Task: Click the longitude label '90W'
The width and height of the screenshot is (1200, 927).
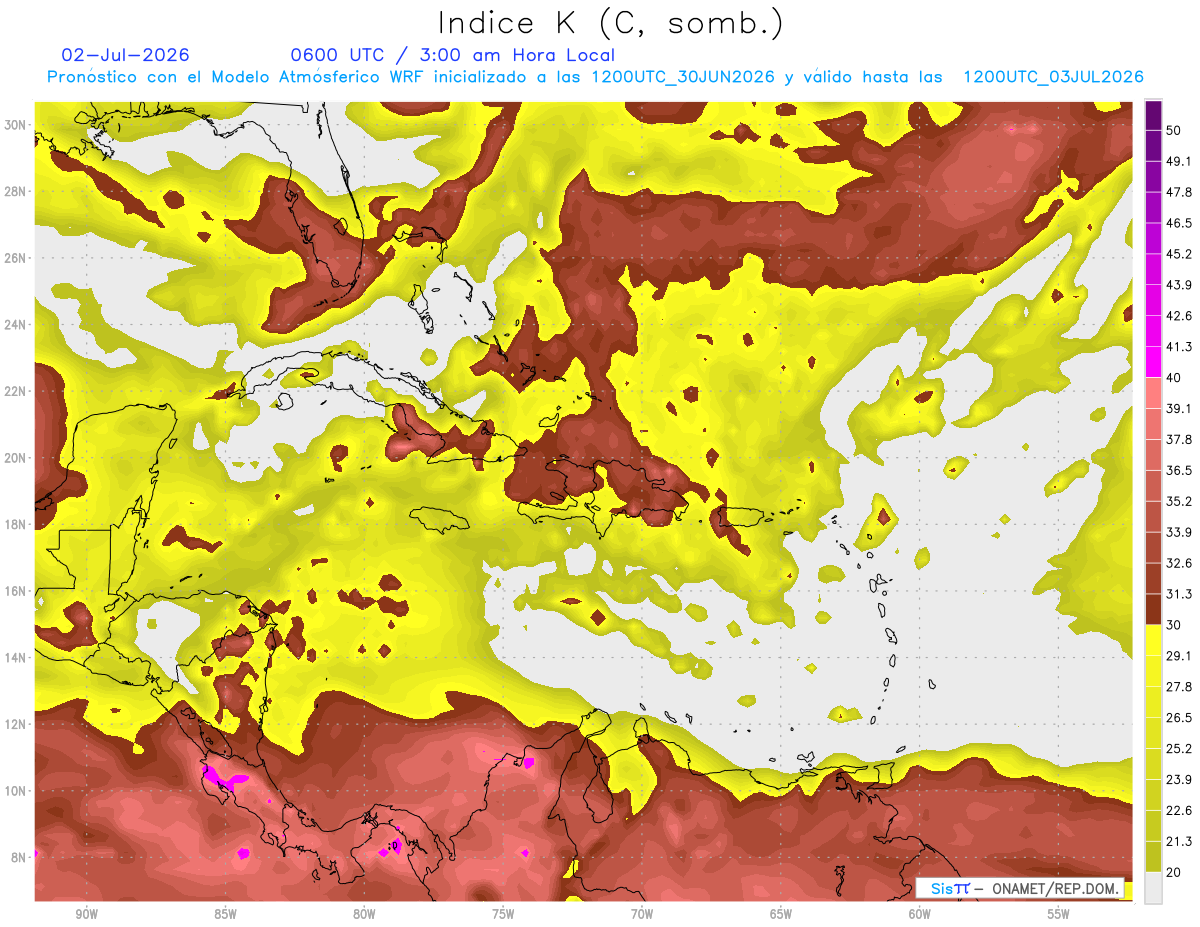Action: click(86, 915)
